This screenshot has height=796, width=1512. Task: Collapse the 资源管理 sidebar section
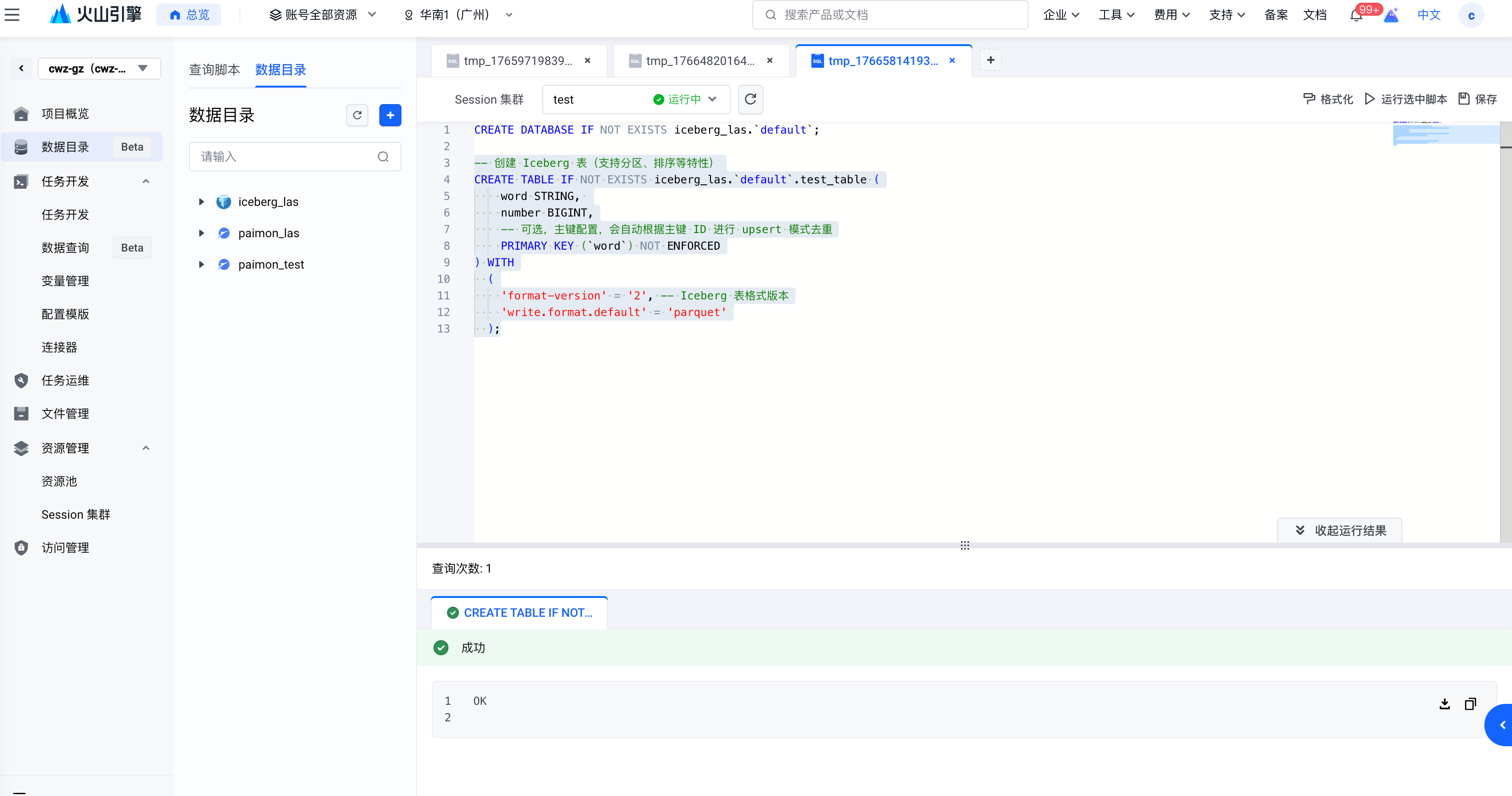tap(145, 448)
